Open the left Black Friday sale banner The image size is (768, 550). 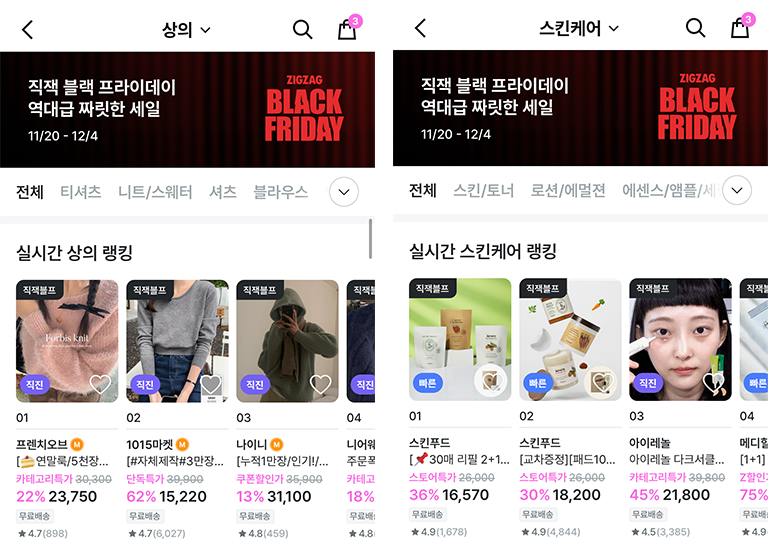[x=188, y=110]
